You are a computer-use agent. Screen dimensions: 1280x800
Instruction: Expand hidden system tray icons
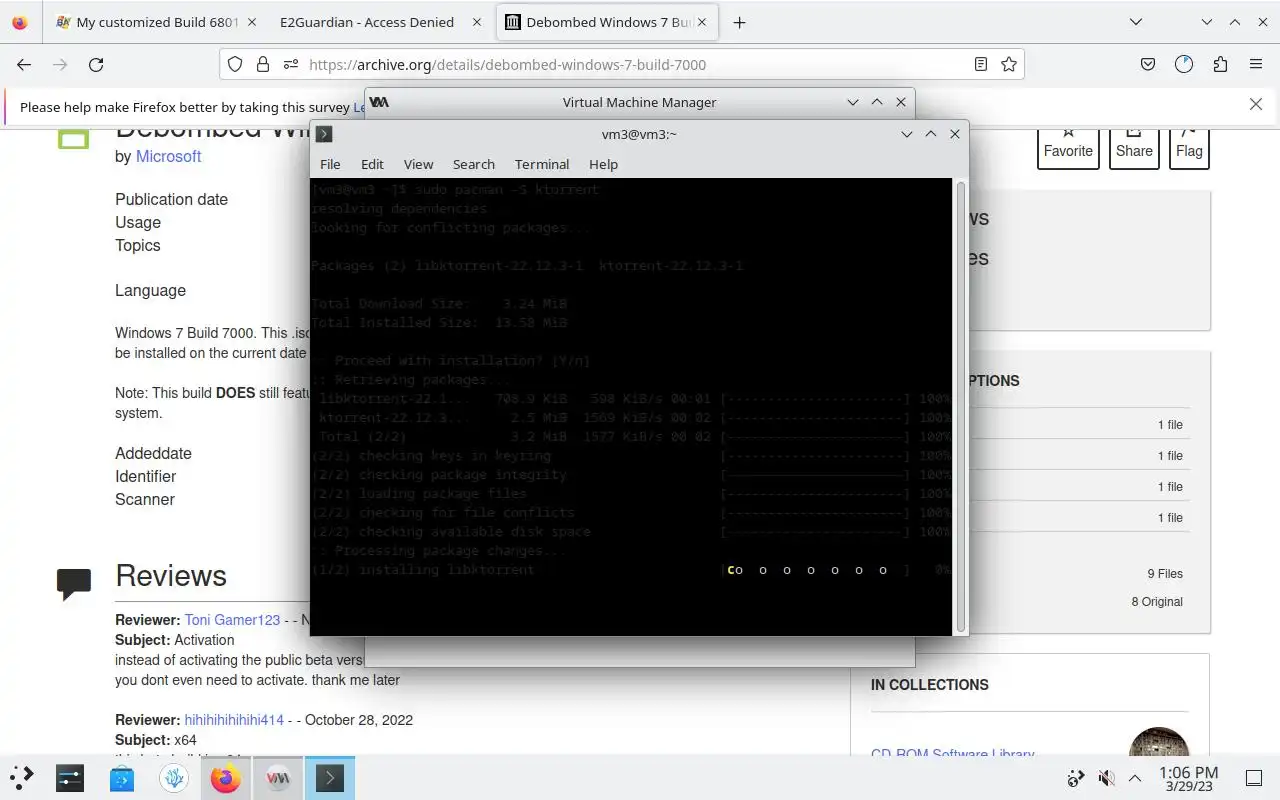click(x=1135, y=778)
